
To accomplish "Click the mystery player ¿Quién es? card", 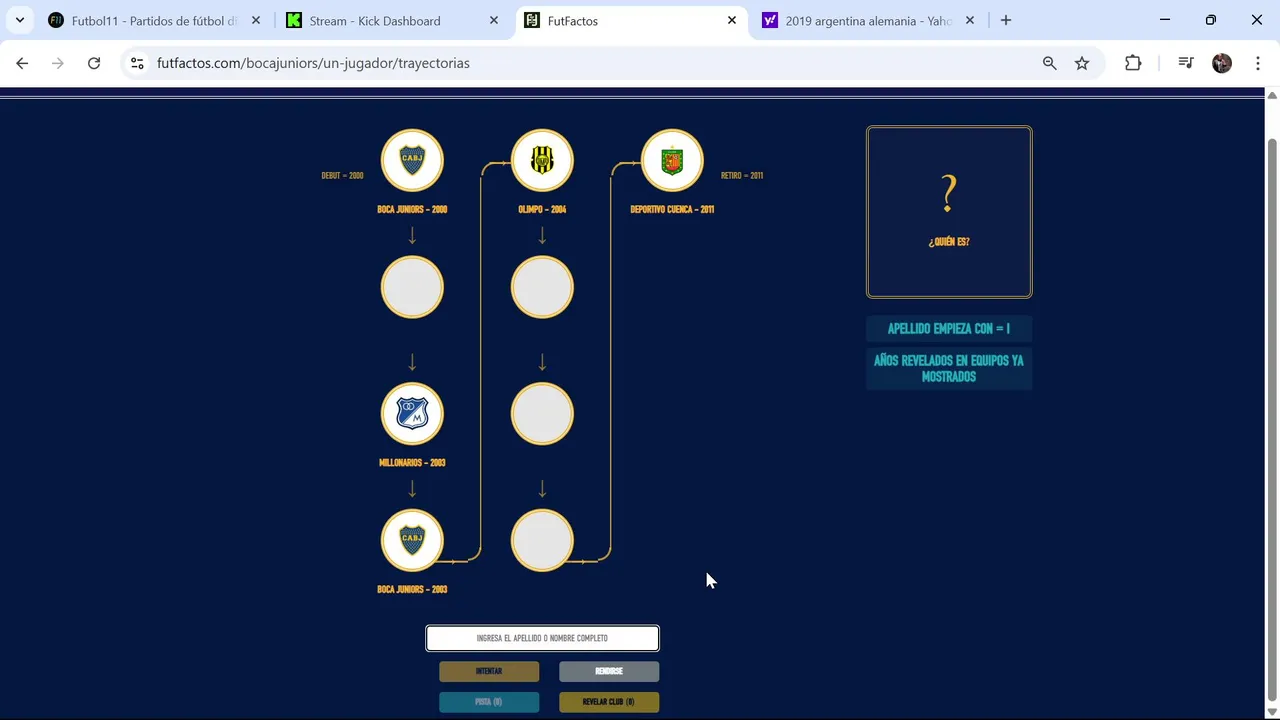I will point(949,212).
